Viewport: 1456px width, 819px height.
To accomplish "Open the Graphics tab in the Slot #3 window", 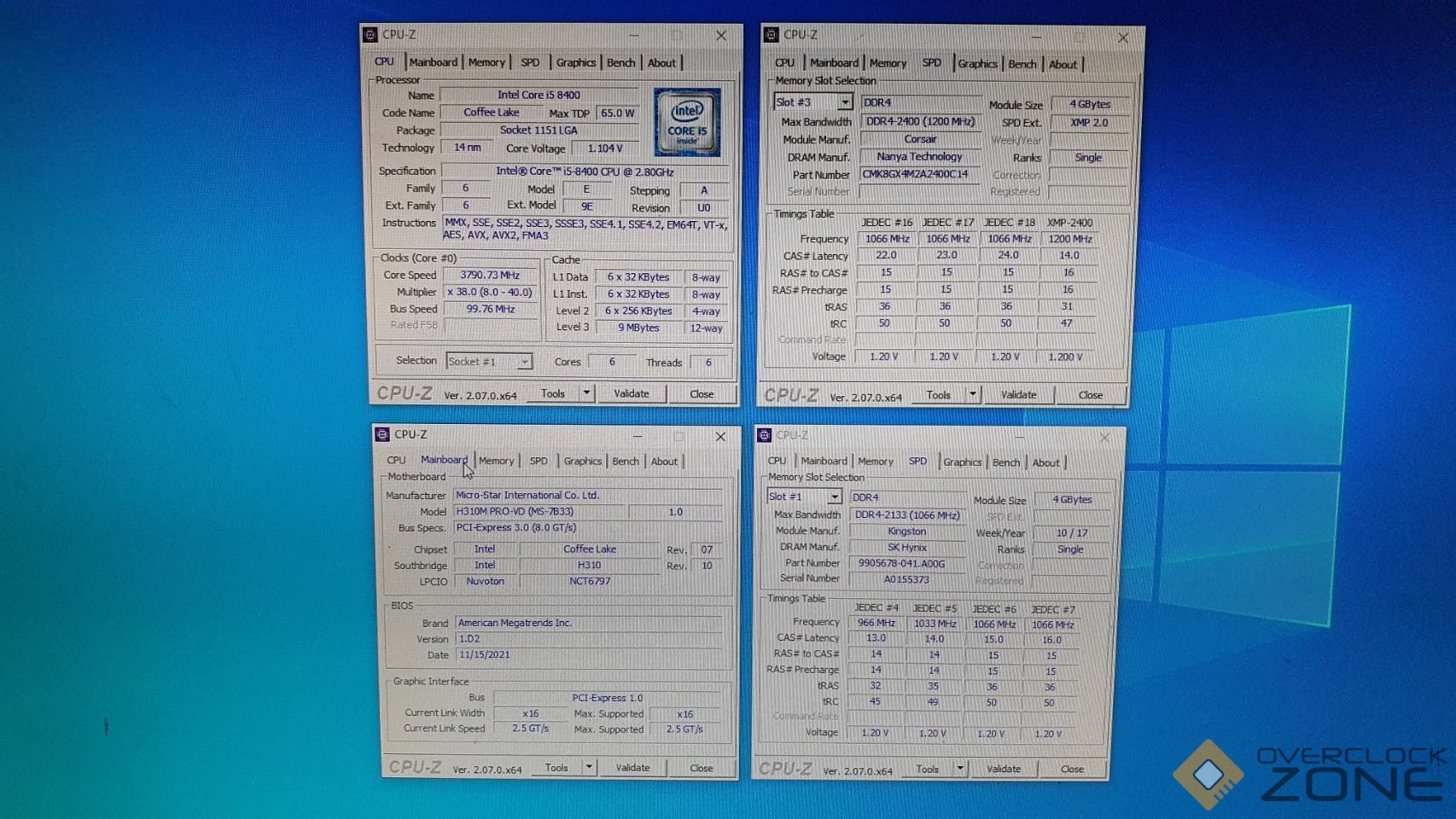I will click(977, 64).
